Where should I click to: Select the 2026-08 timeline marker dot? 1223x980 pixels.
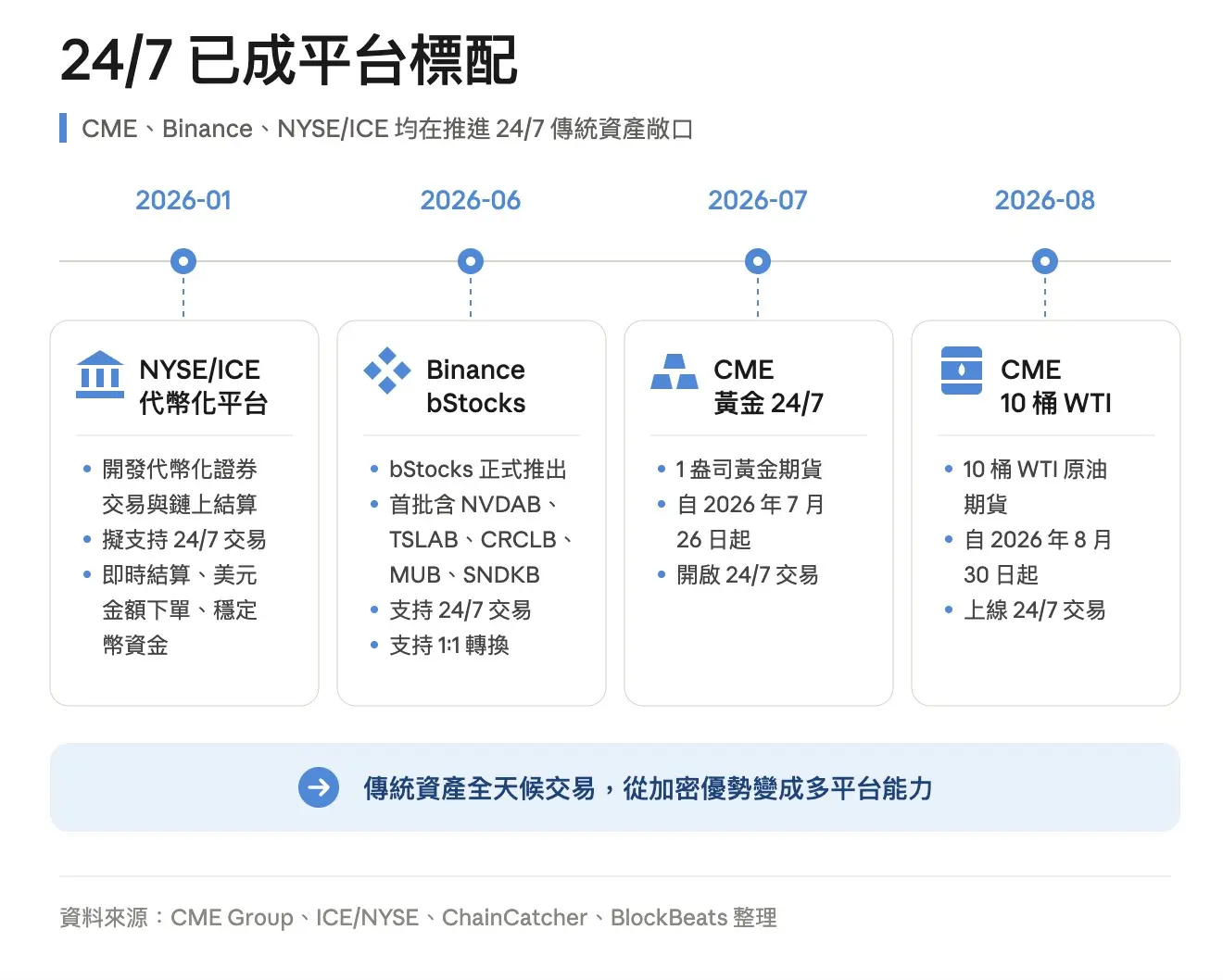(1045, 261)
